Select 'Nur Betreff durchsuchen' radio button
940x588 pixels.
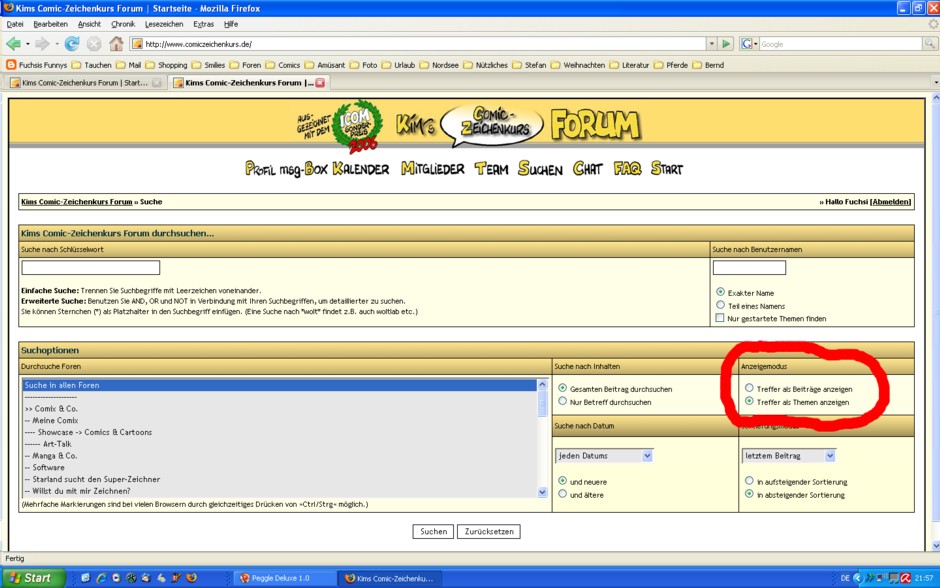click(562, 402)
